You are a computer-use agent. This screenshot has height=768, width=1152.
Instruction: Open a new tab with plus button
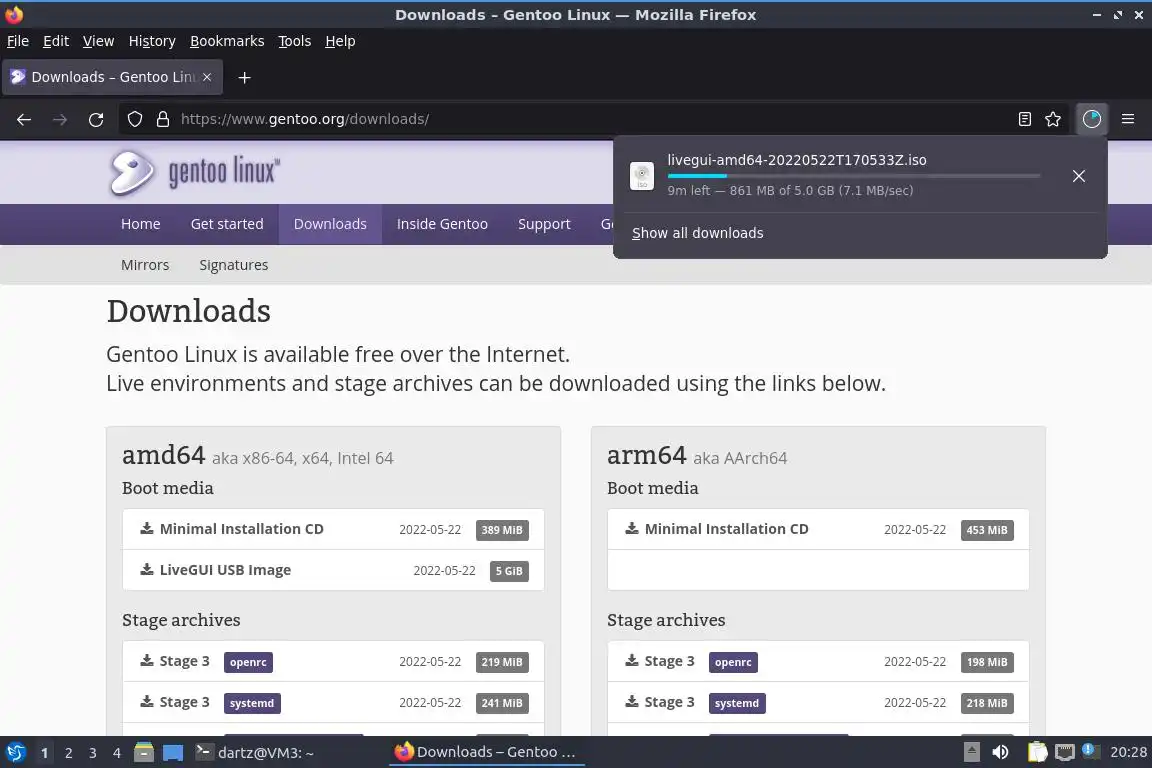pyautogui.click(x=245, y=77)
